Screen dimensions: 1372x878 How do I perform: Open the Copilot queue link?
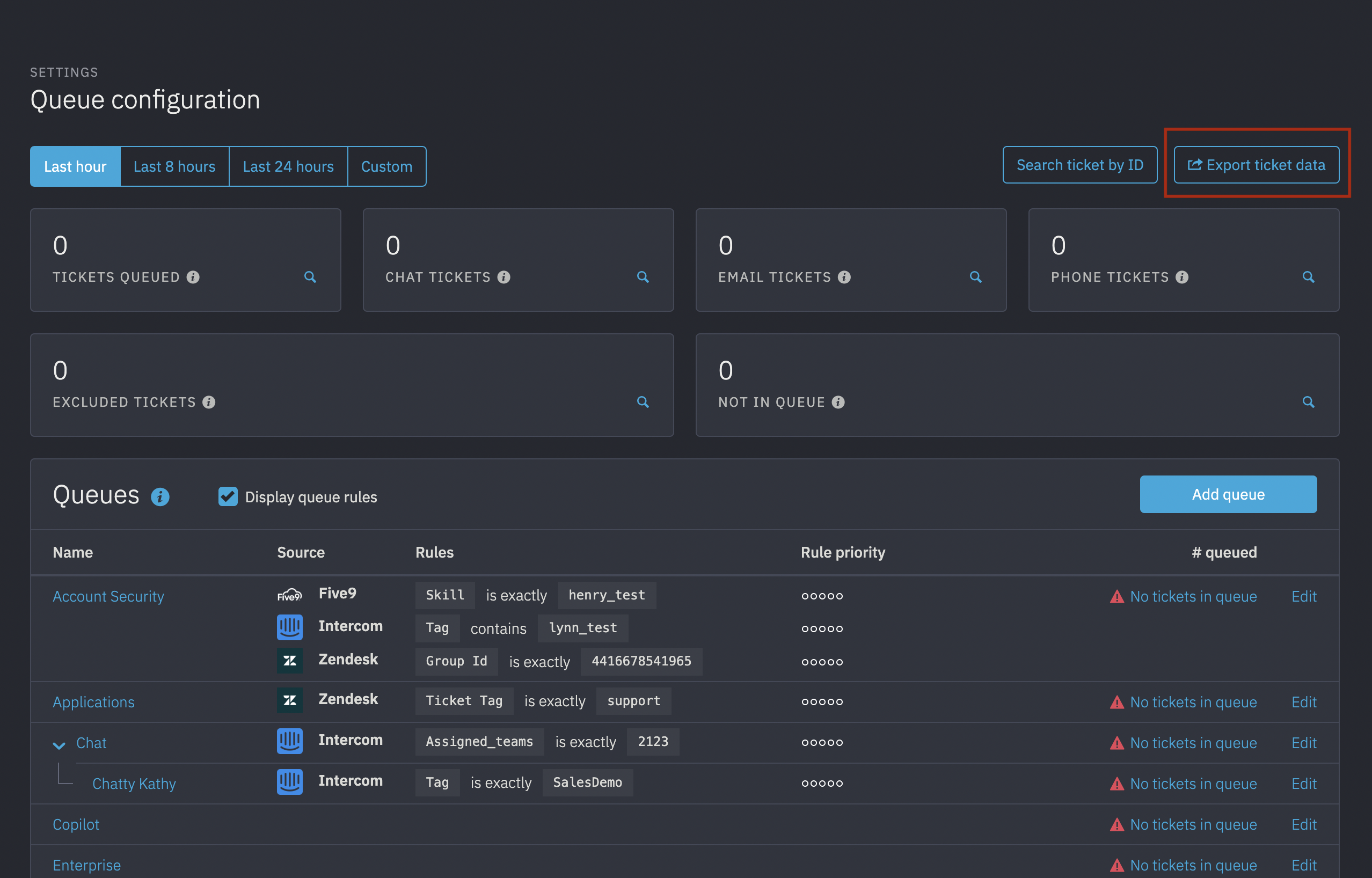(76, 824)
